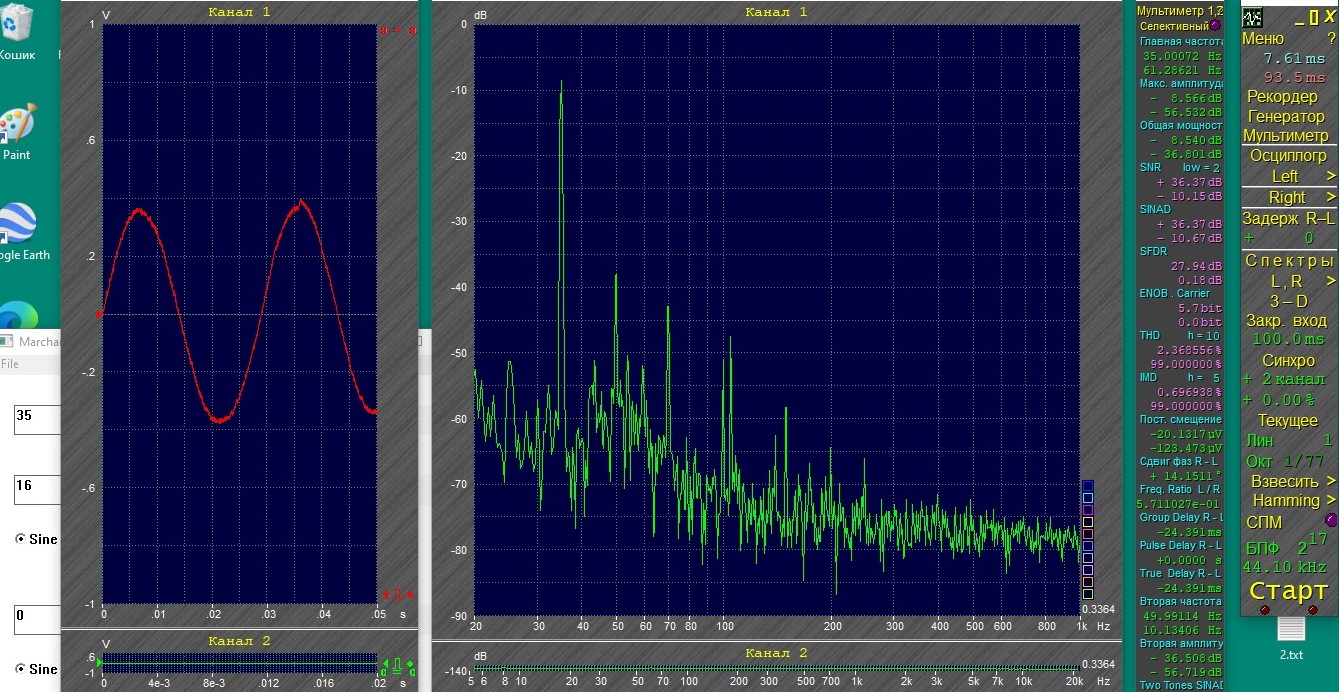This screenshot has height=692, width=1339.
Task: Click the 49.99114 Hz second frequency reading
Action: click(x=1182, y=616)
